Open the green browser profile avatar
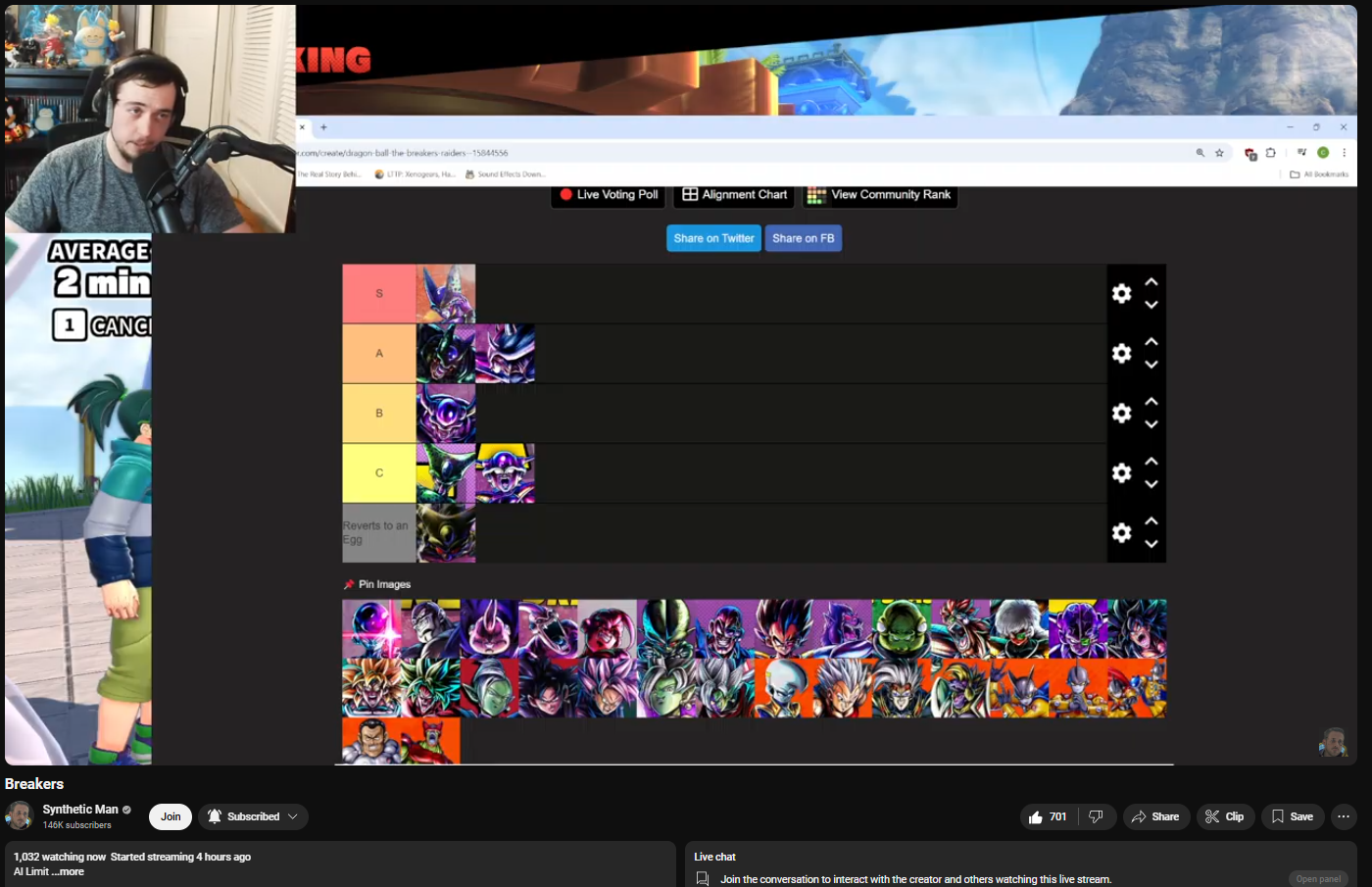This screenshot has width=1372, height=887. tap(1323, 153)
